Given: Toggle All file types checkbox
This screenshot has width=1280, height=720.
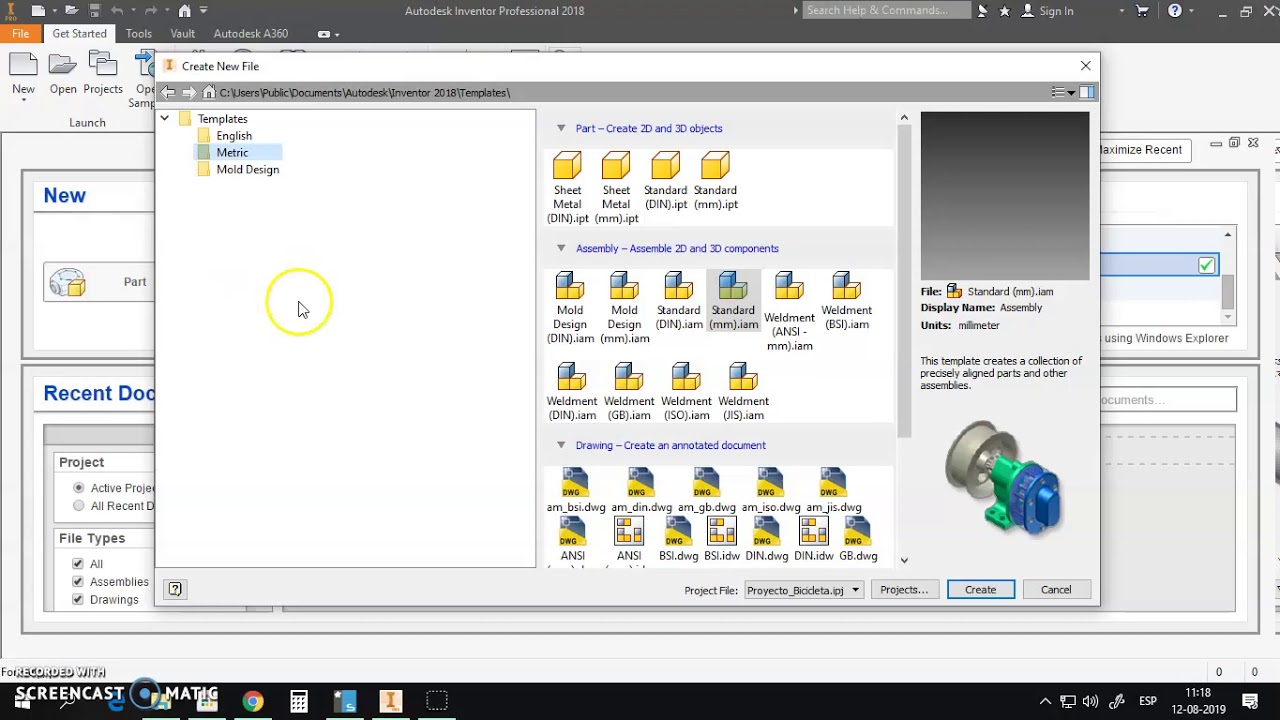Looking at the screenshot, I should (78, 564).
